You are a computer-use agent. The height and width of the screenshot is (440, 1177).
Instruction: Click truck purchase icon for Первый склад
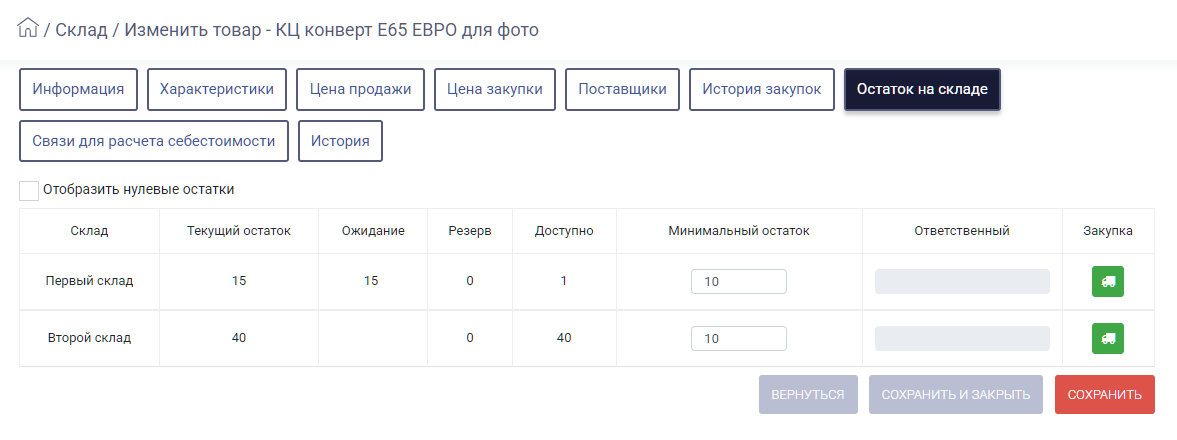coord(1107,282)
